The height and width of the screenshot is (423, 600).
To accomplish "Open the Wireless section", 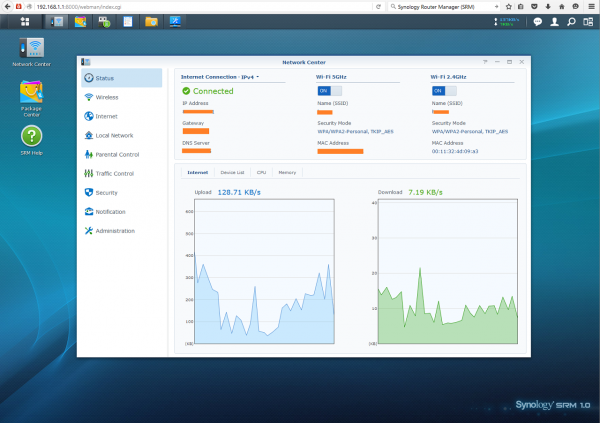I will tap(122, 97).
